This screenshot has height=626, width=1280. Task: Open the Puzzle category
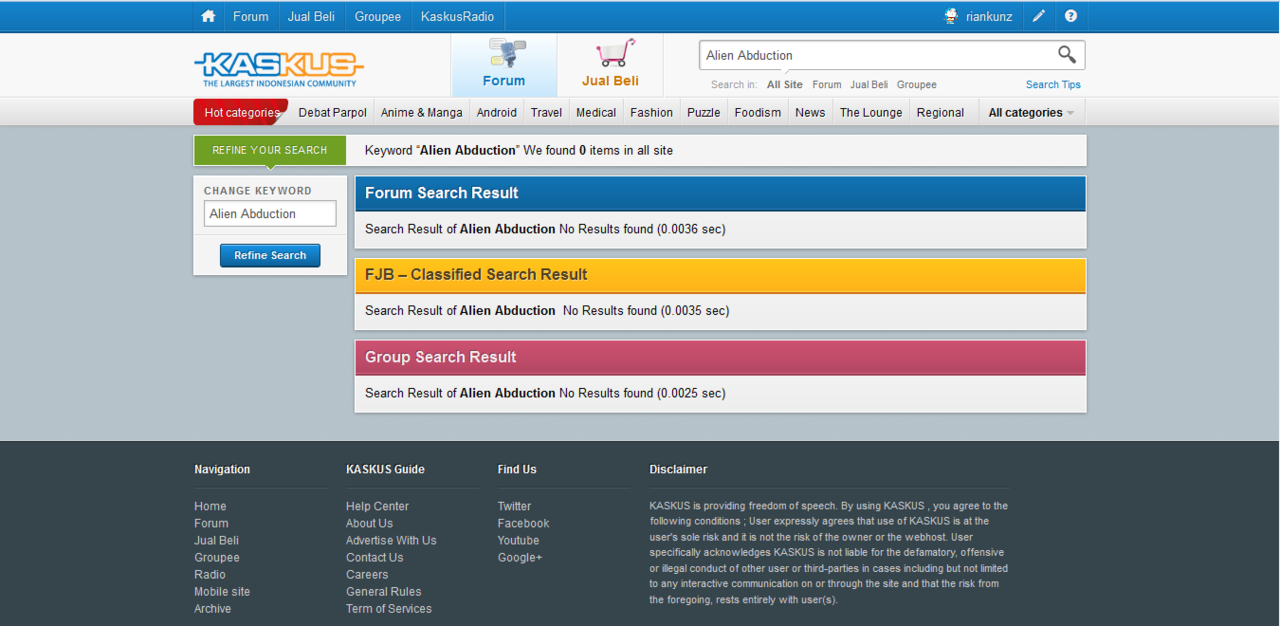(704, 113)
